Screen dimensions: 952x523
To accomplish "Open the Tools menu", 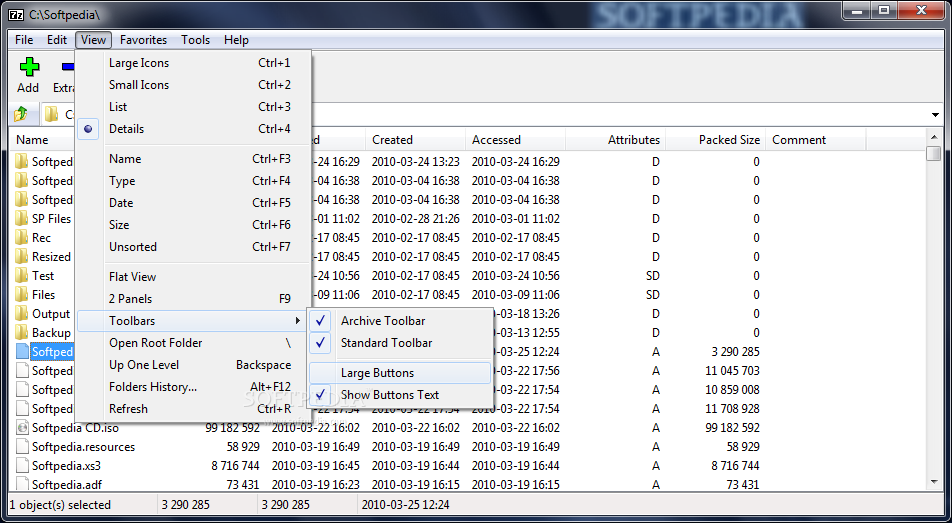I will (x=196, y=40).
